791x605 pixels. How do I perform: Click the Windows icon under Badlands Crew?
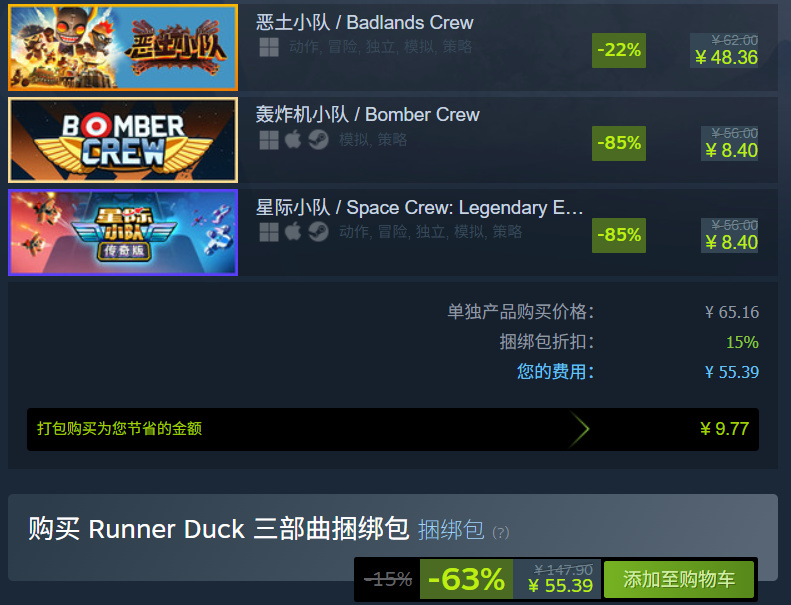click(x=269, y=47)
